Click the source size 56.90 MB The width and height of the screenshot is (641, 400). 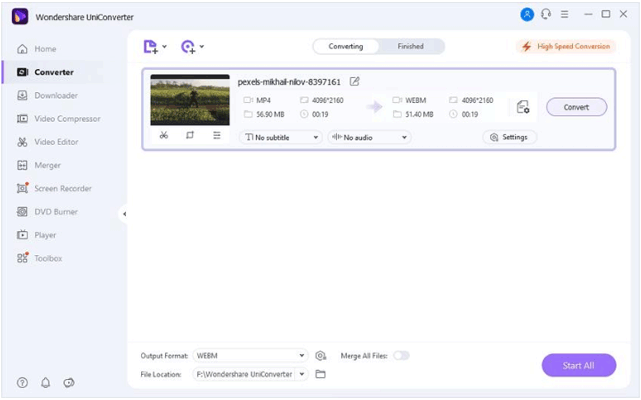270,115
